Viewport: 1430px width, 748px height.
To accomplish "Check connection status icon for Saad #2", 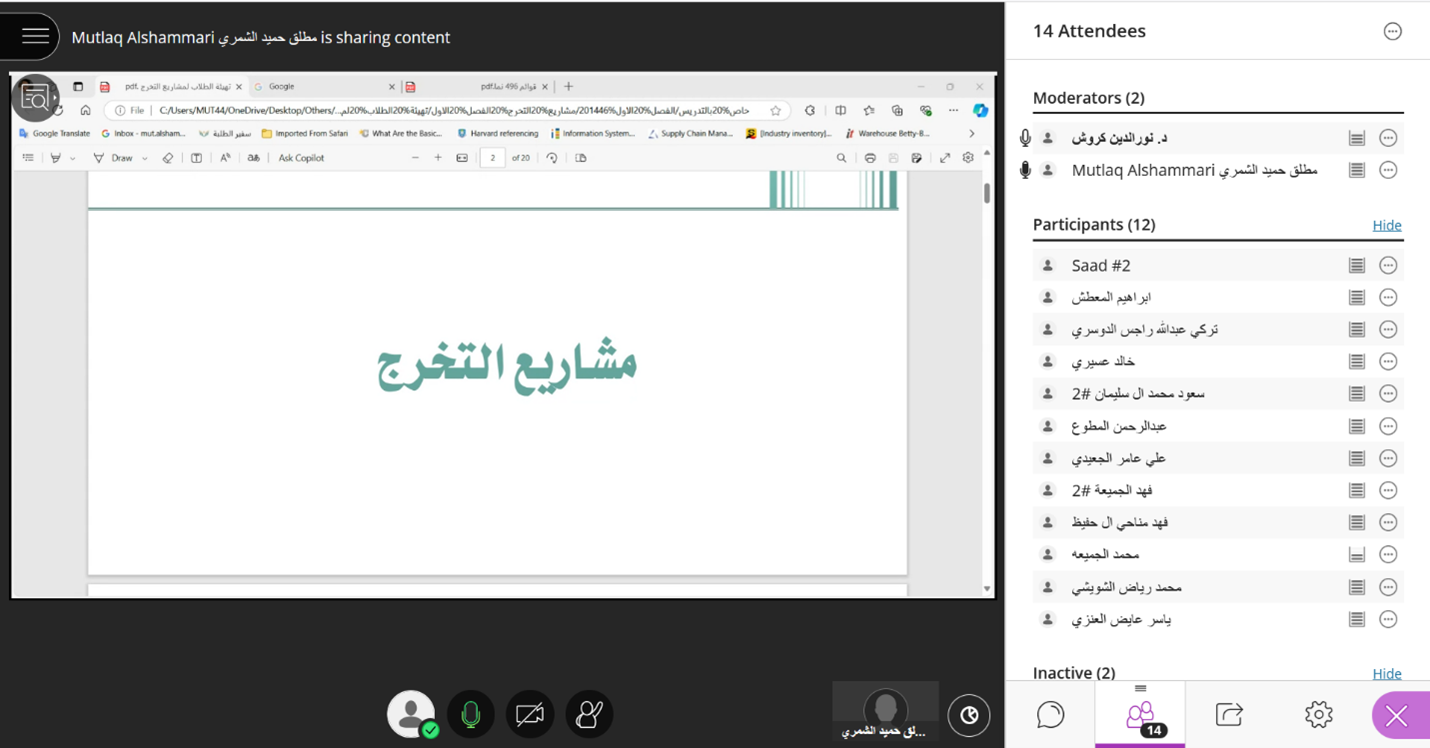I will [x=1356, y=266].
